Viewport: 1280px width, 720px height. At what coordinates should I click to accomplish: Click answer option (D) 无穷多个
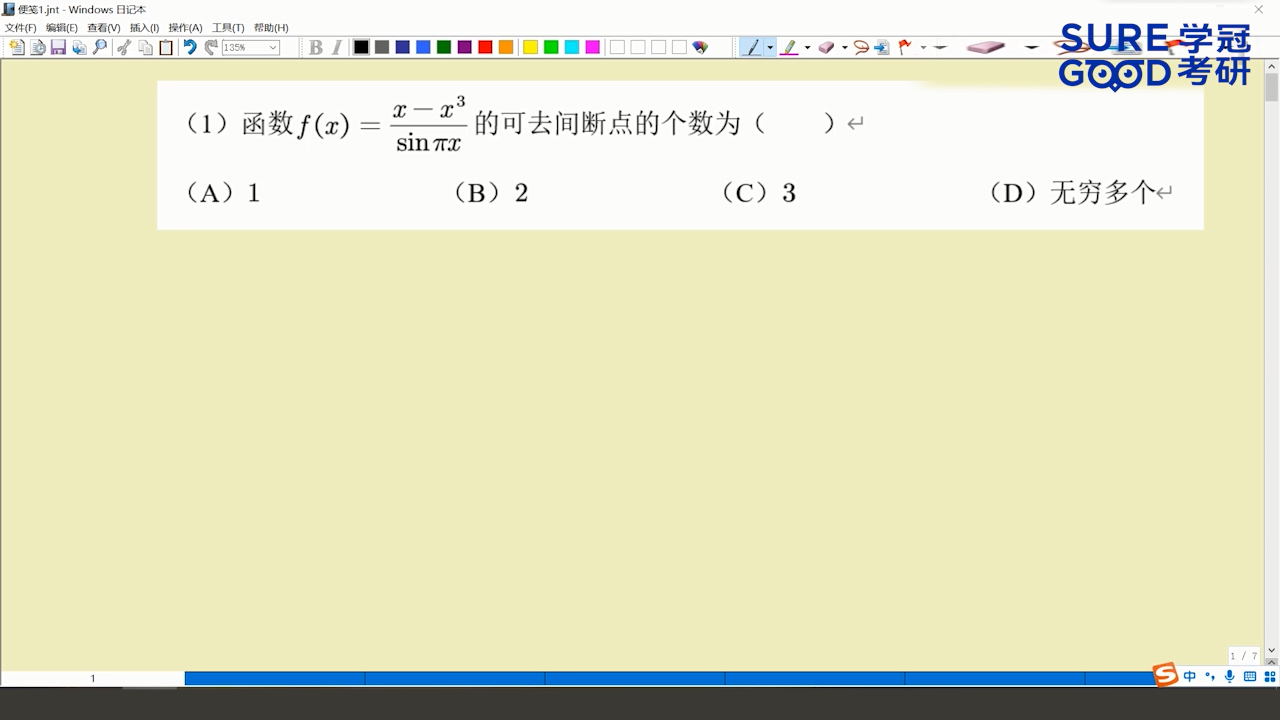point(1071,193)
